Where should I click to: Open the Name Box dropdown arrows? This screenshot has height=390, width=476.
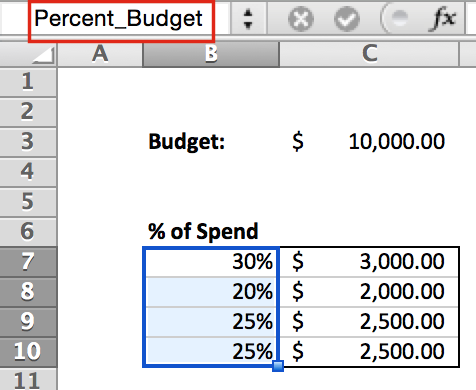248,19
